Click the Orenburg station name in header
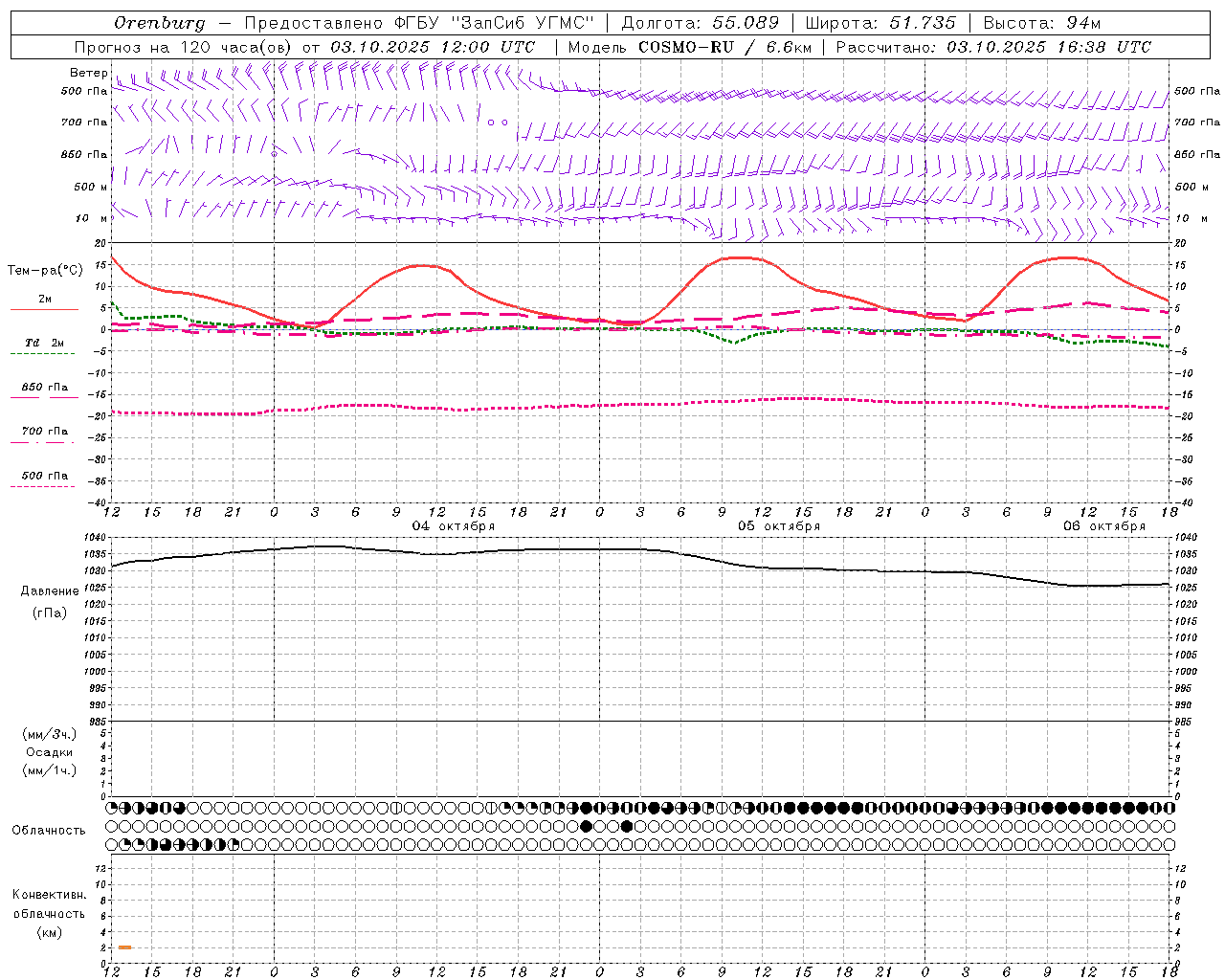This screenshot has height=980, width=1225. coord(160,23)
